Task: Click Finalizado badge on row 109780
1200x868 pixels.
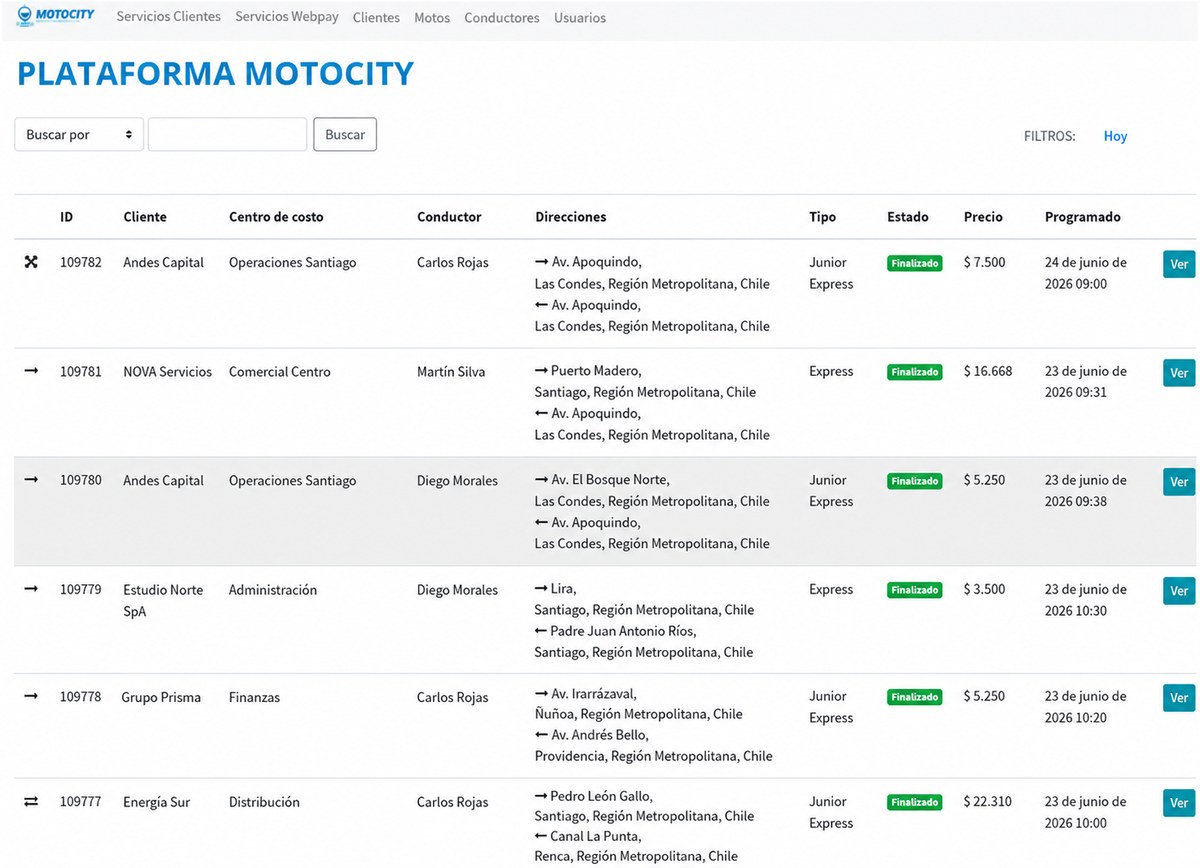Action: pos(914,481)
